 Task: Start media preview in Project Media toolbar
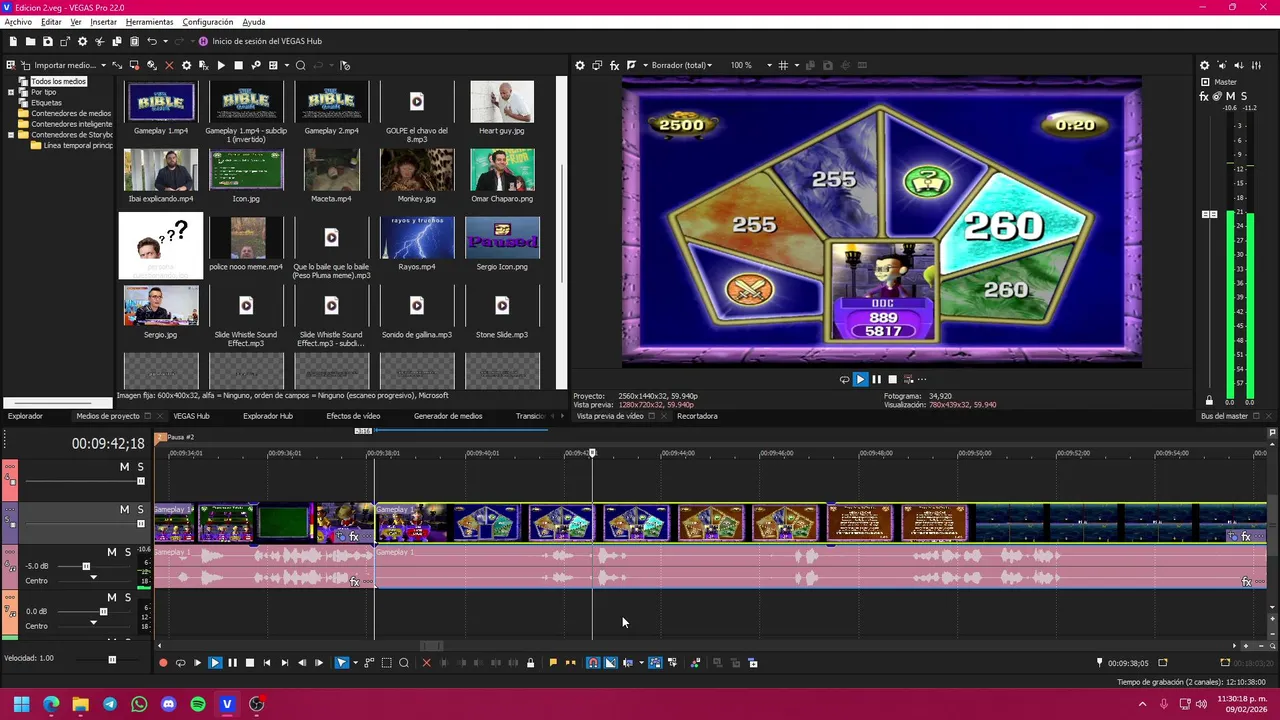coord(221,66)
